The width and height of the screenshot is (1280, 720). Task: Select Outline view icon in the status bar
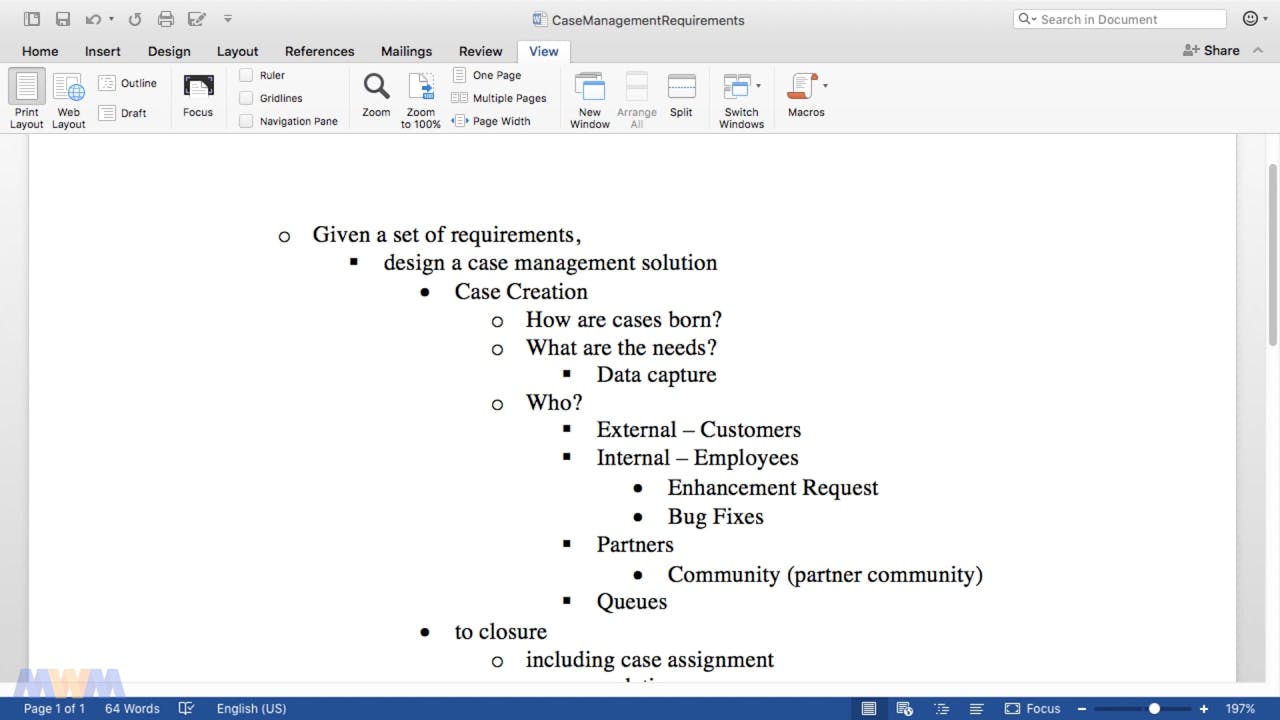pyautogui.click(x=941, y=708)
